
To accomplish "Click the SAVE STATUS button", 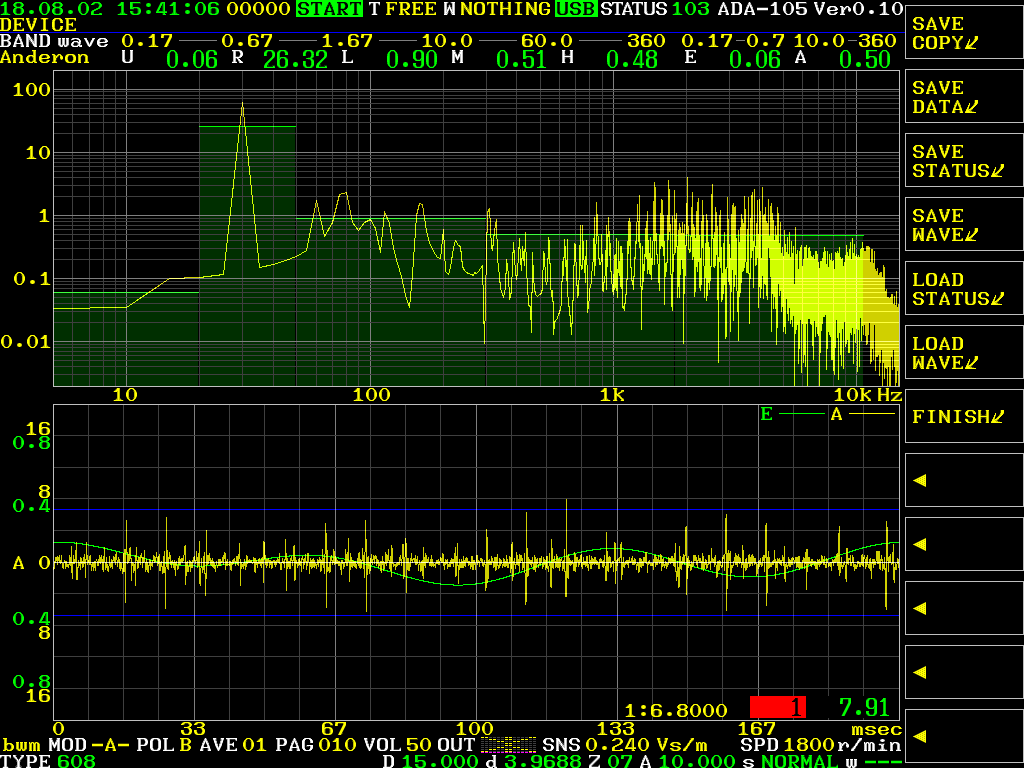I will [964, 161].
